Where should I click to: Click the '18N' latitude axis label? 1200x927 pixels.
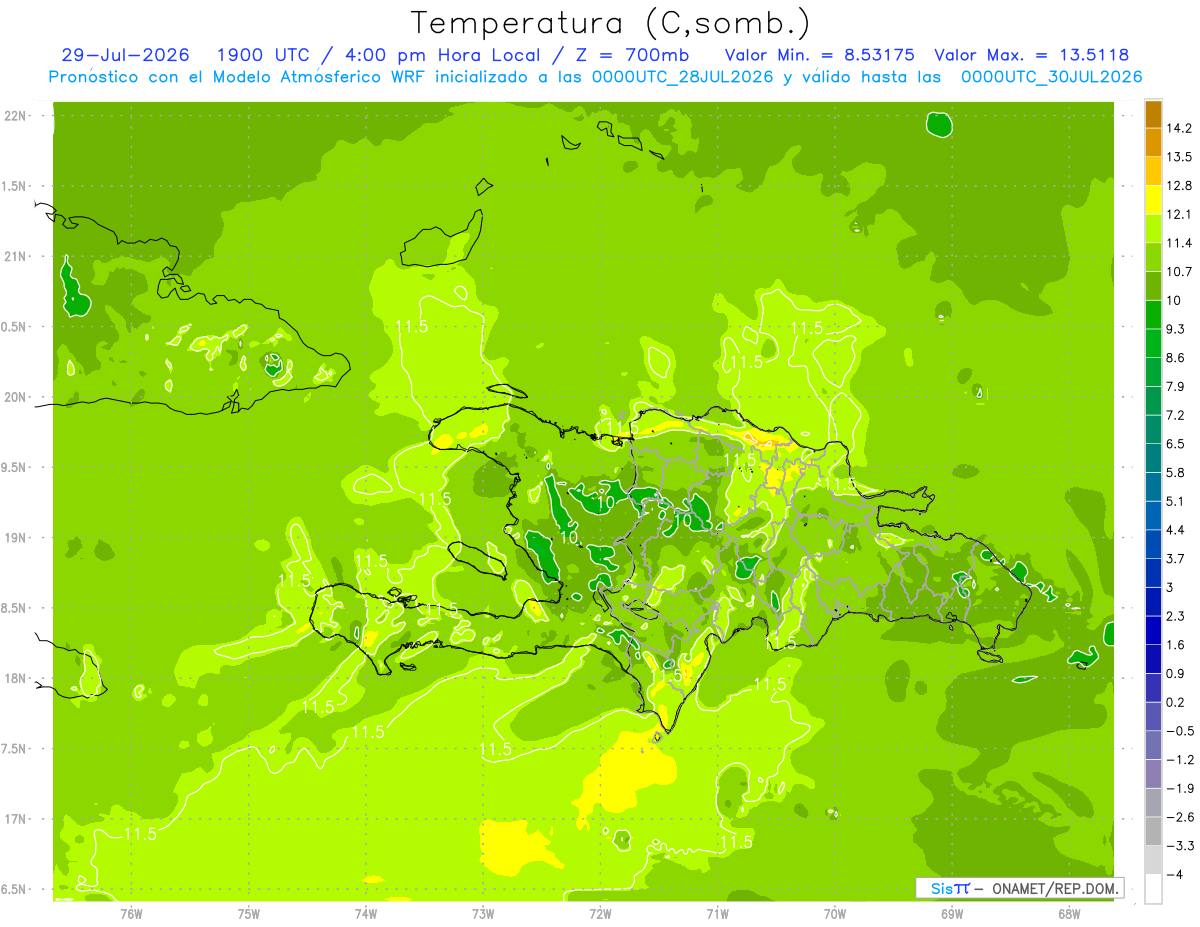15,678
